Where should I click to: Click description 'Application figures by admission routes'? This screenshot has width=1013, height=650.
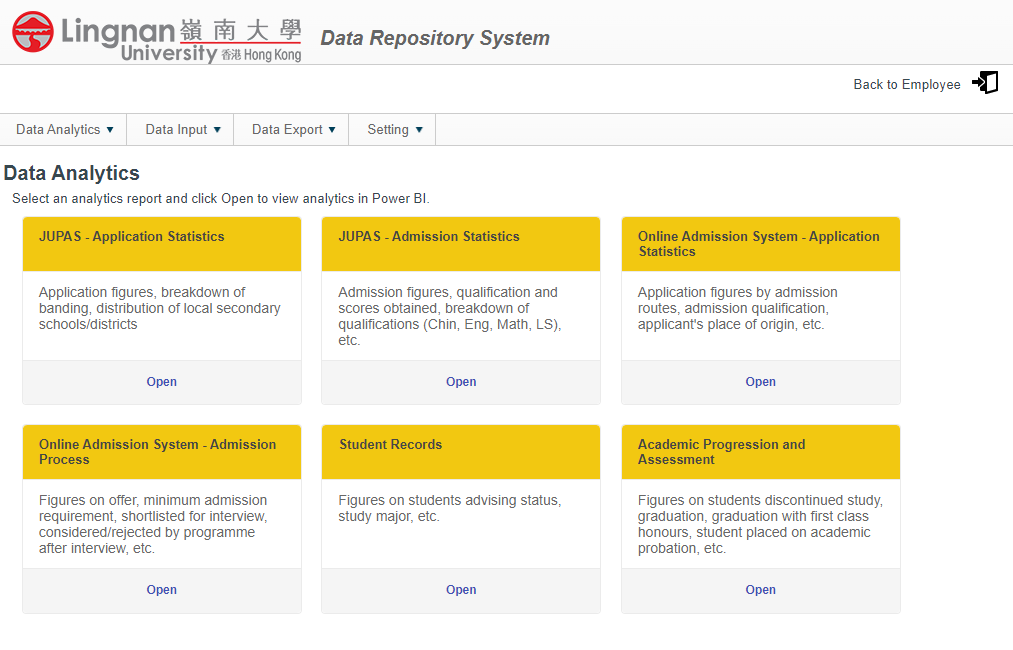pos(738,308)
